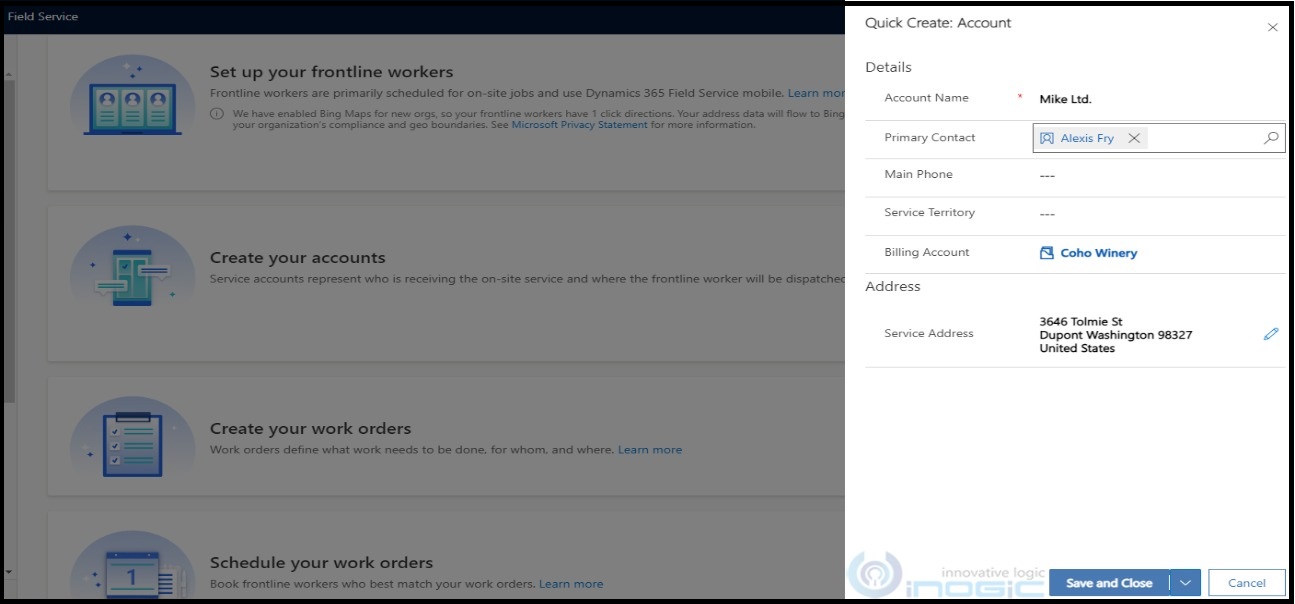This screenshot has height=604, width=1295.
Task: Click Save and Close button
Action: pos(1109,583)
